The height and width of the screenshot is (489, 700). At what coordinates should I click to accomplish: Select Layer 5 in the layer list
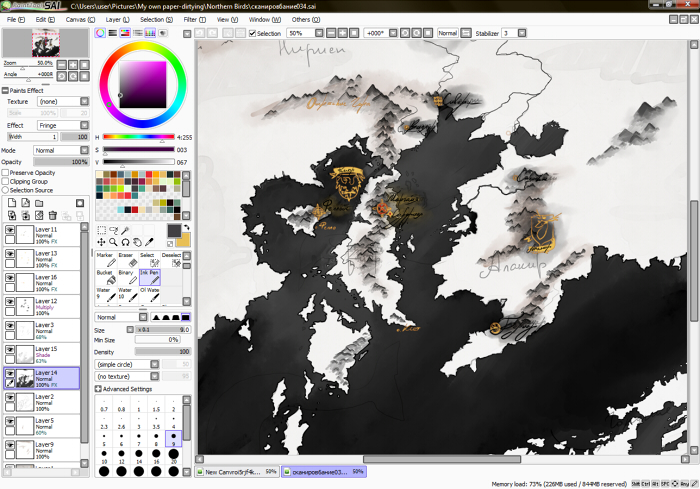tap(42, 426)
